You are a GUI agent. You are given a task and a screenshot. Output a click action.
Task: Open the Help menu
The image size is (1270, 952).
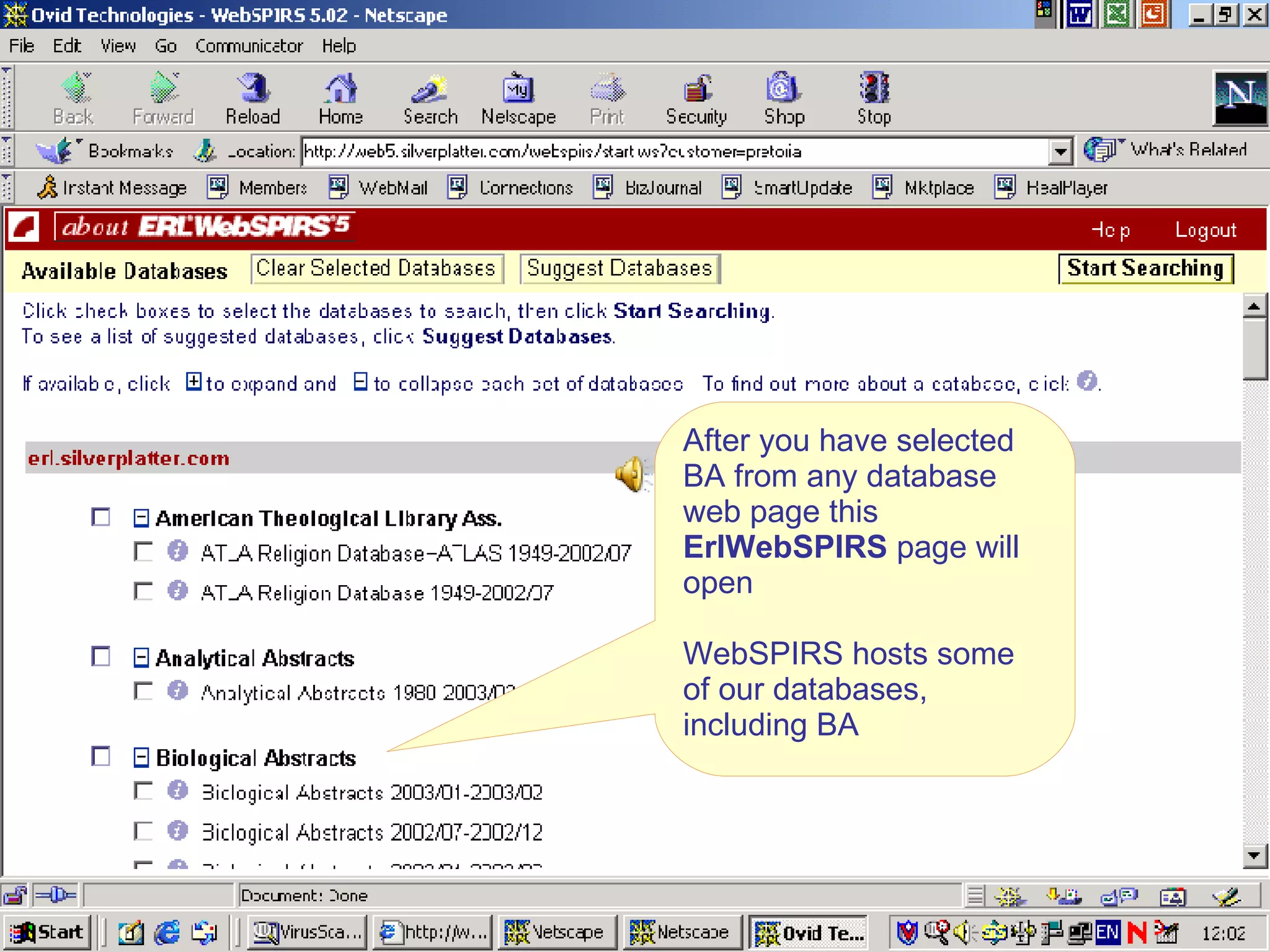point(339,46)
